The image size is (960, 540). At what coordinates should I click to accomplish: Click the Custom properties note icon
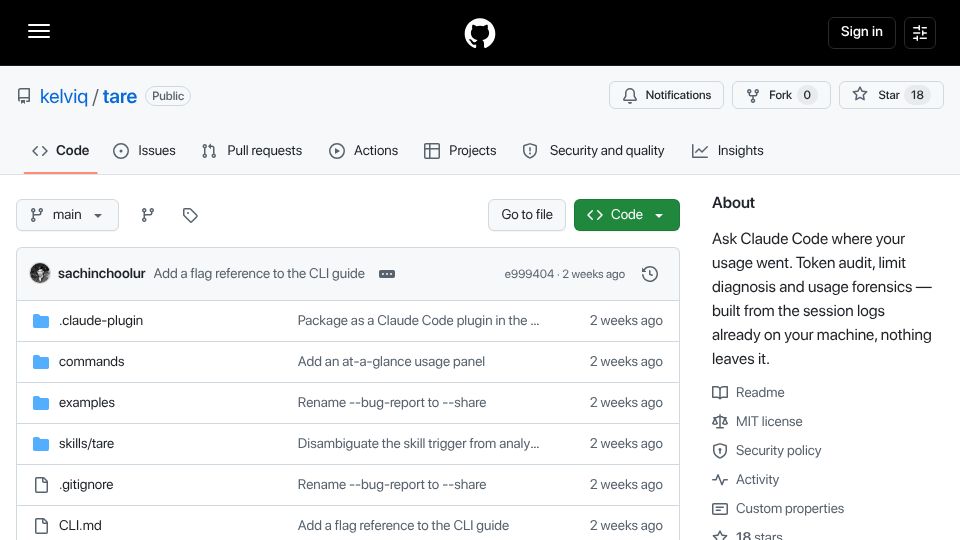tap(720, 509)
